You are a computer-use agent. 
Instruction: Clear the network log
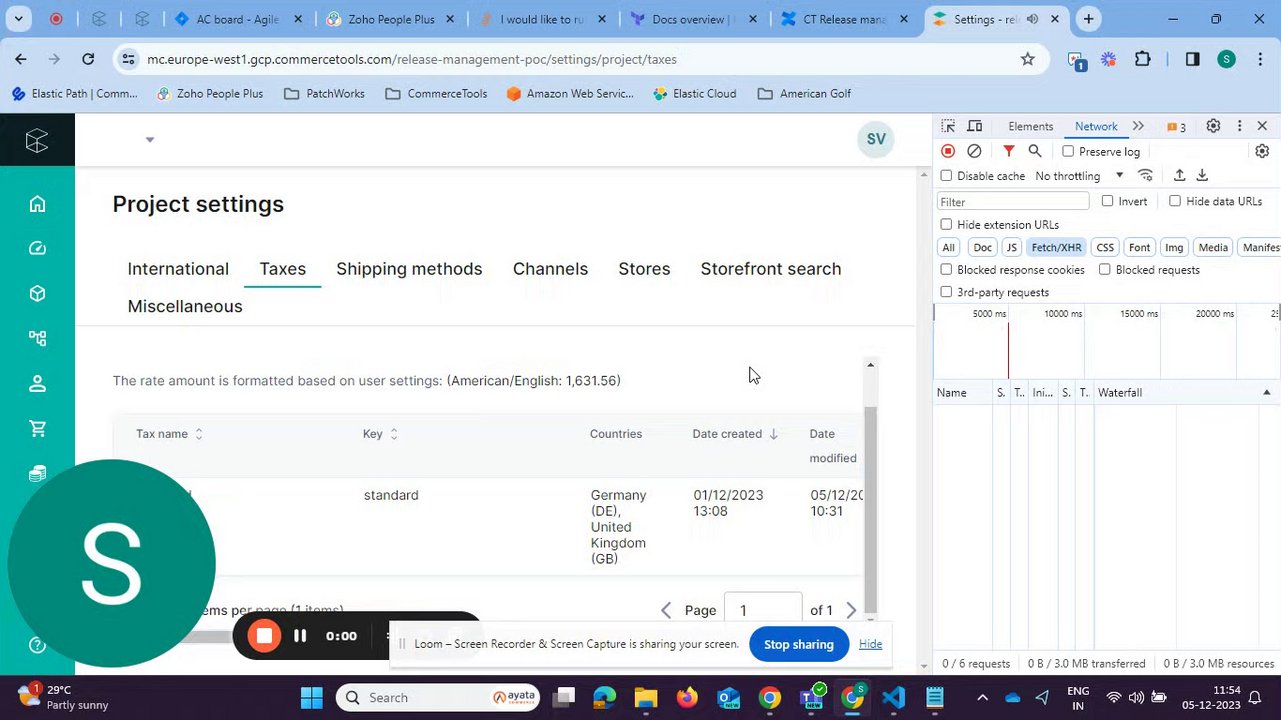pyautogui.click(x=974, y=151)
